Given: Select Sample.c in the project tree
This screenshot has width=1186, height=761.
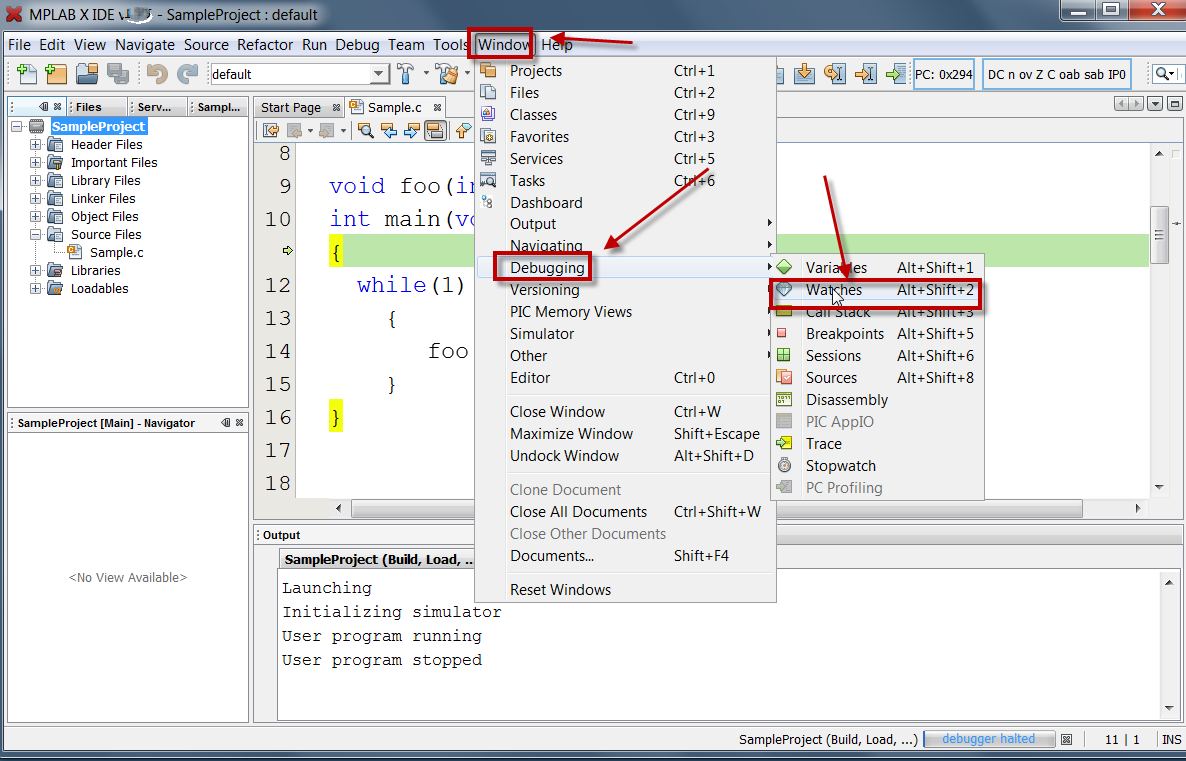Looking at the screenshot, I should [116, 253].
